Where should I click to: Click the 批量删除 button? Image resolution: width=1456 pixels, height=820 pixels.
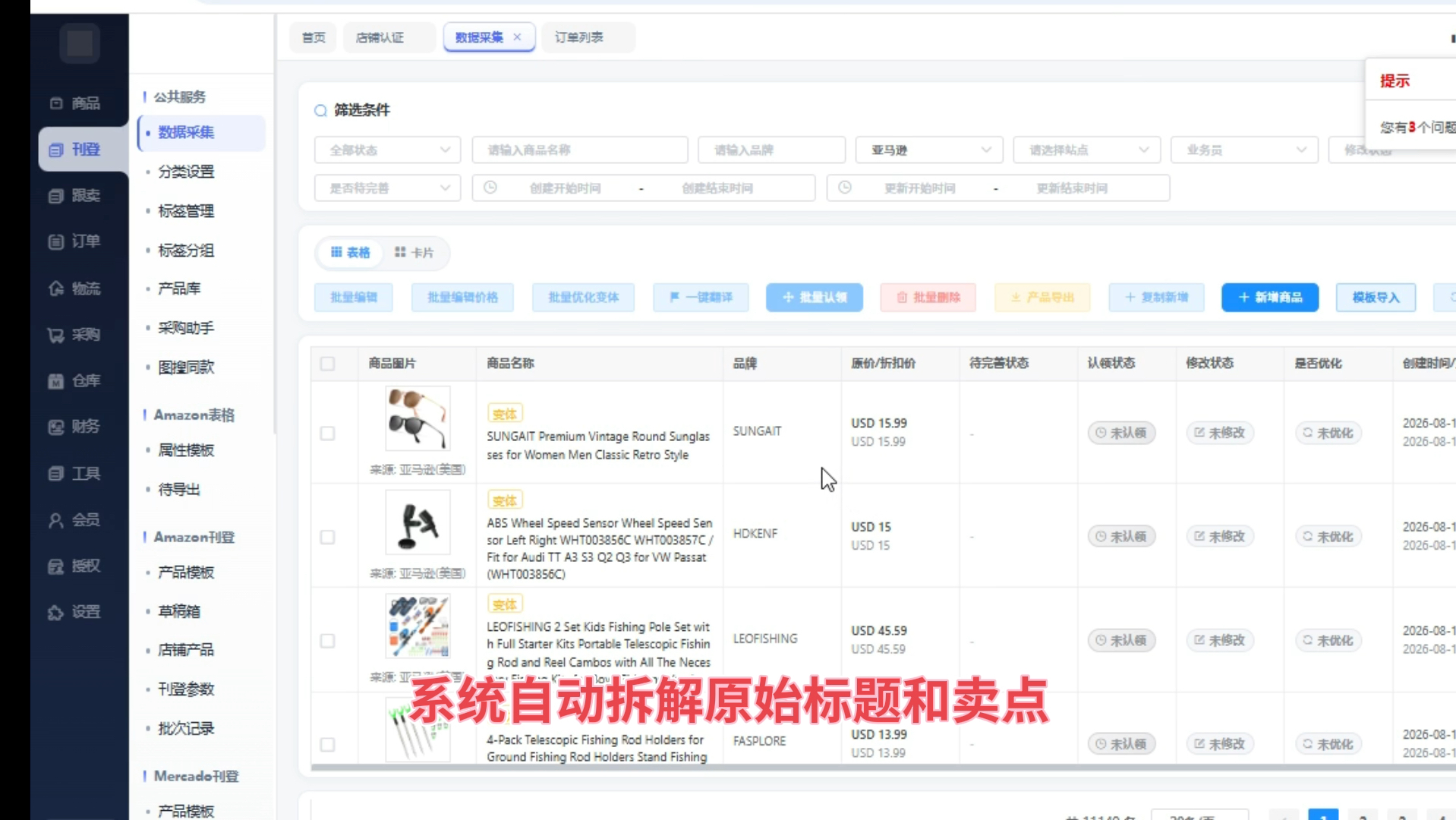928,298
